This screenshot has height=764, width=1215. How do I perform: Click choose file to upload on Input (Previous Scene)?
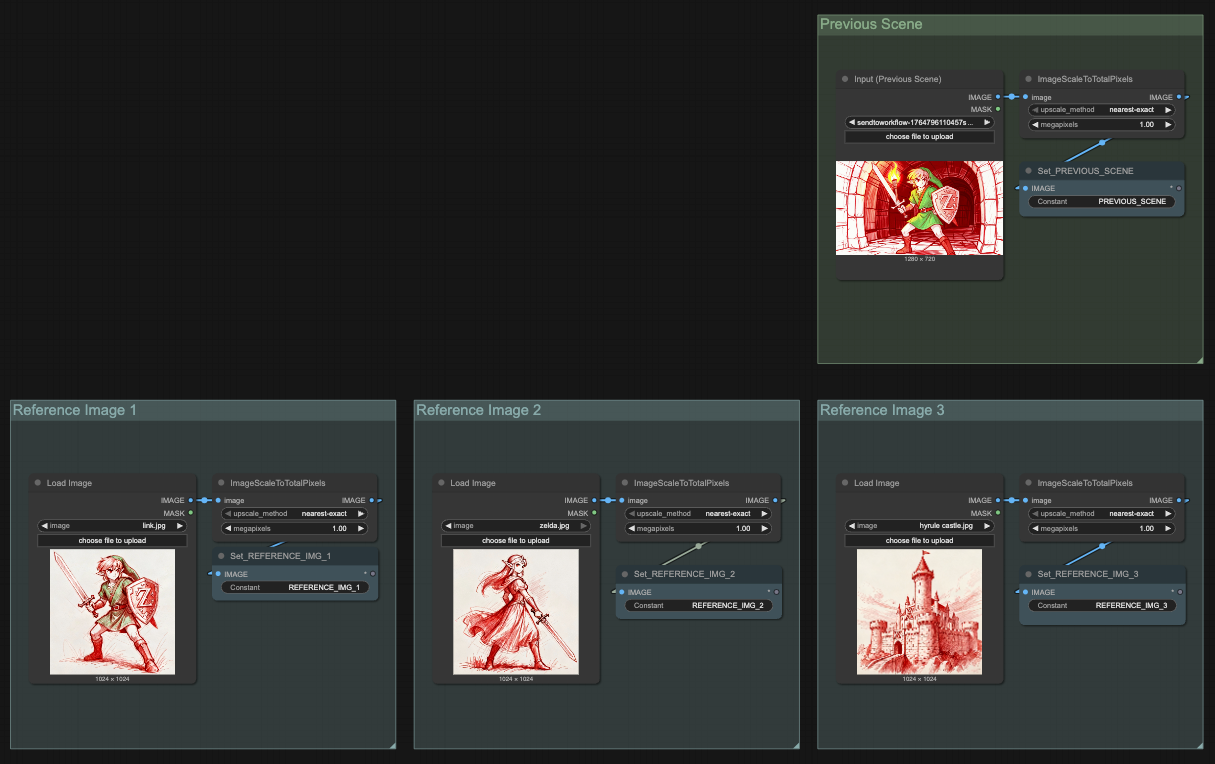(x=919, y=136)
